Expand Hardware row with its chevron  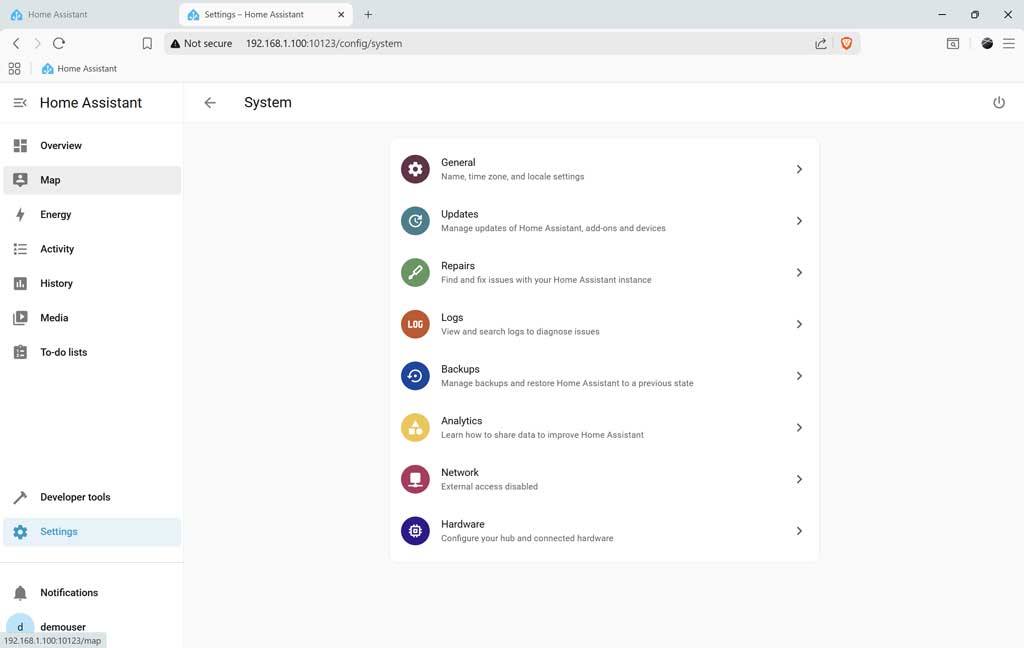[799, 530]
